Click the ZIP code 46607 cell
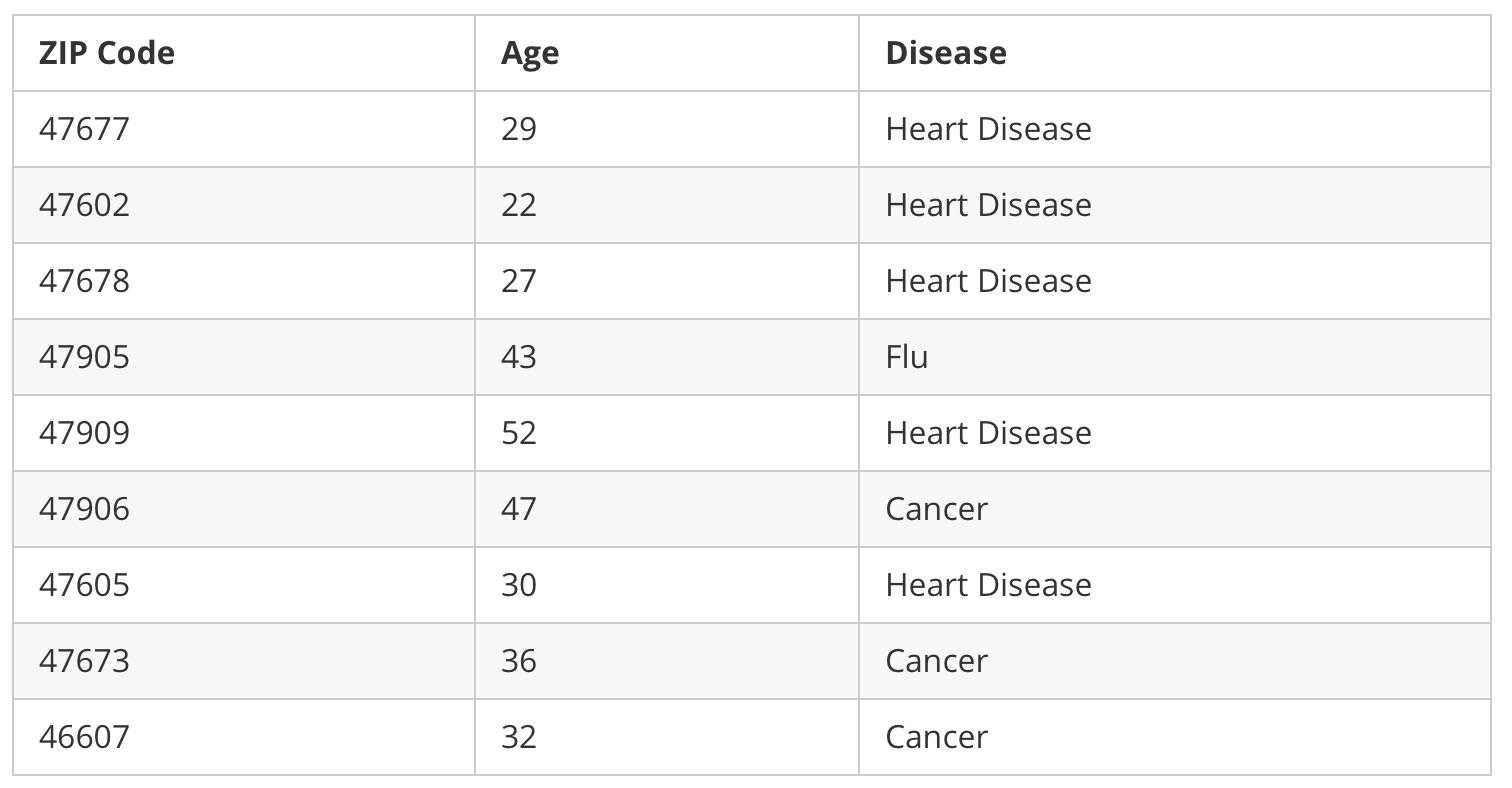1512x788 pixels. (84, 737)
